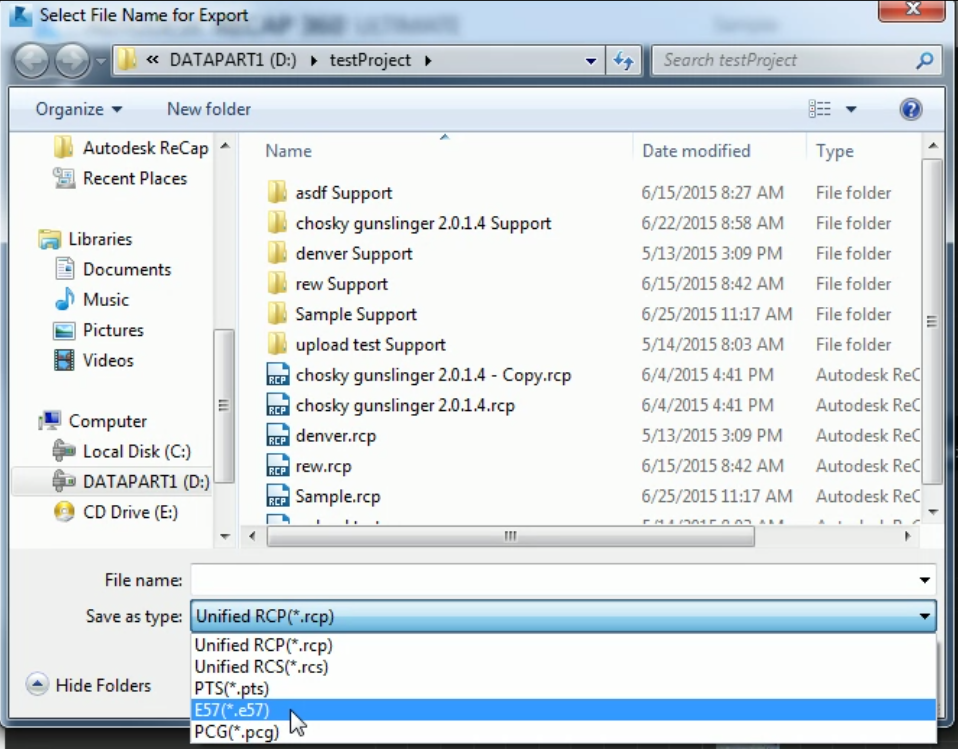Expand the File name history dropdown
This screenshot has width=958, height=749.
[923, 579]
